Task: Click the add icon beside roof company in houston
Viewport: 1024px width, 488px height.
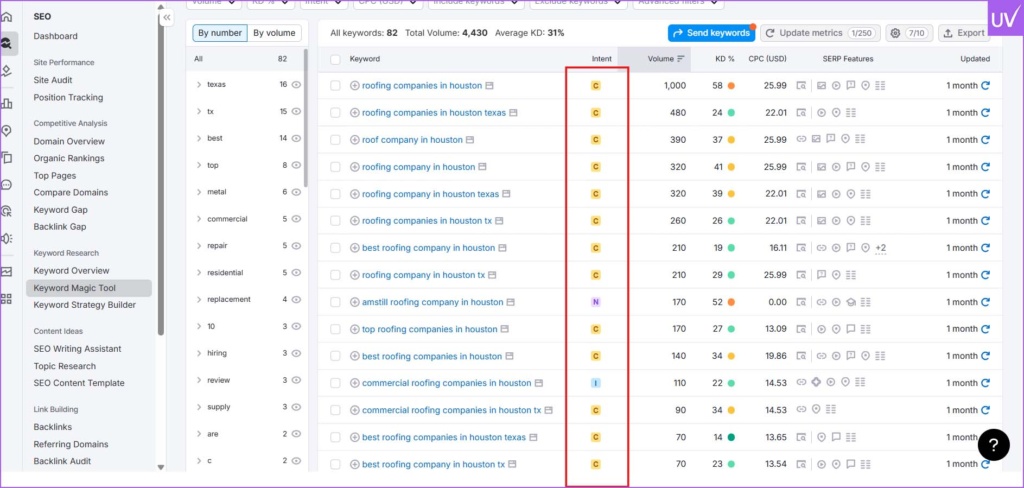Action: click(355, 140)
